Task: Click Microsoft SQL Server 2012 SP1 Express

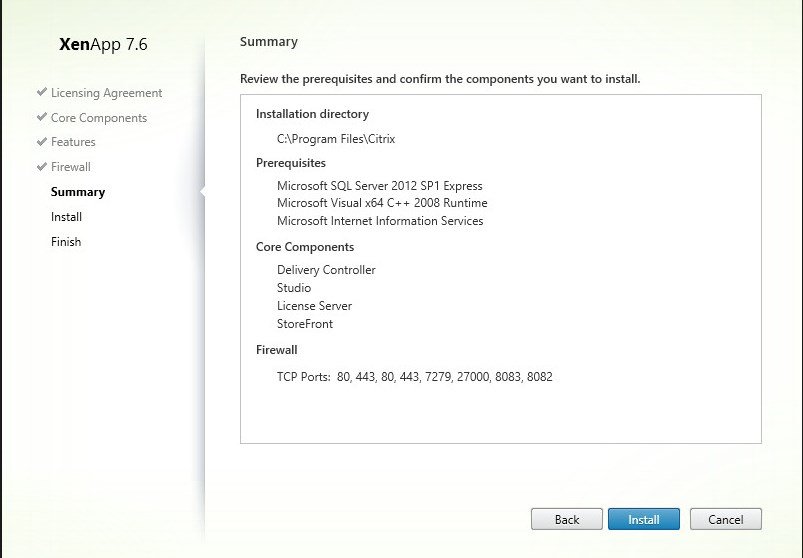Action: point(379,186)
